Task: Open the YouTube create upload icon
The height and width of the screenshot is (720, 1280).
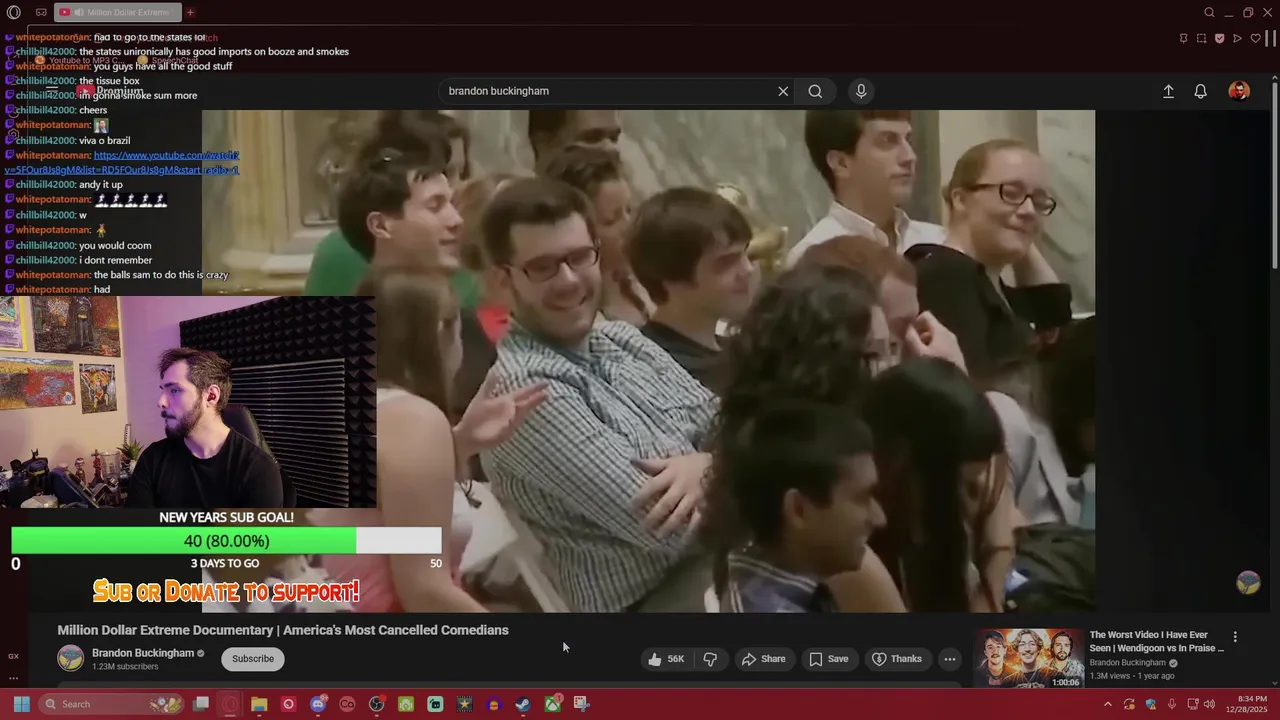Action: (1168, 91)
